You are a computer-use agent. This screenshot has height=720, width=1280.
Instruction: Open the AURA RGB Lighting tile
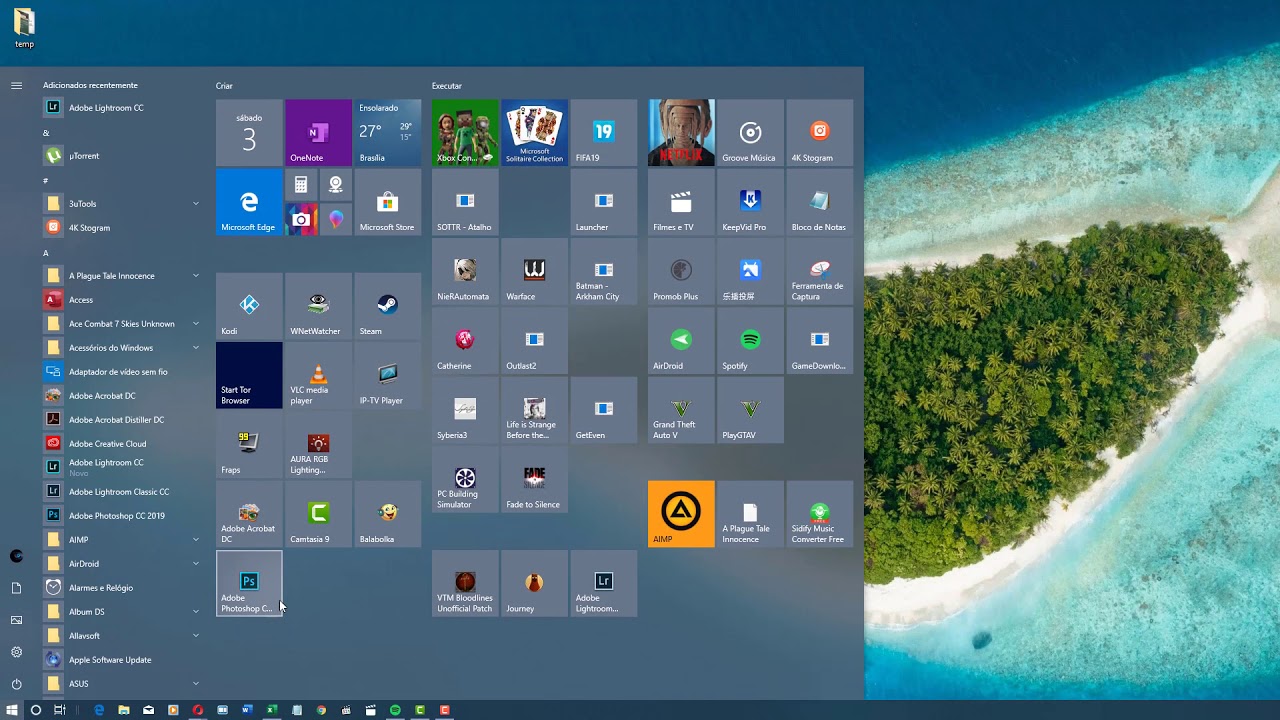click(318, 444)
